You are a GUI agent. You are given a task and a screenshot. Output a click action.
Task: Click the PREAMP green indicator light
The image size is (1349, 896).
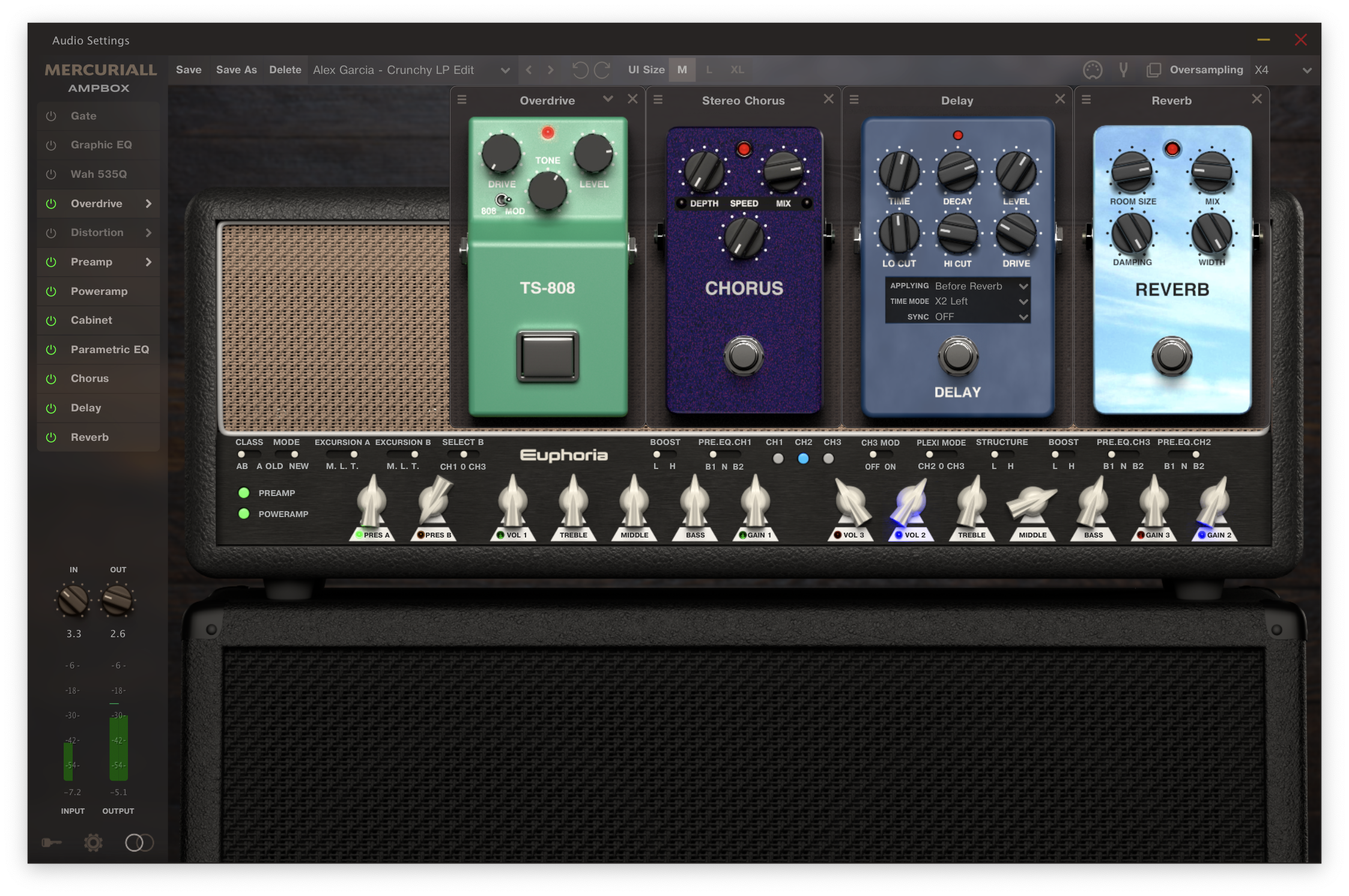pyautogui.click(x=244, y=493)
